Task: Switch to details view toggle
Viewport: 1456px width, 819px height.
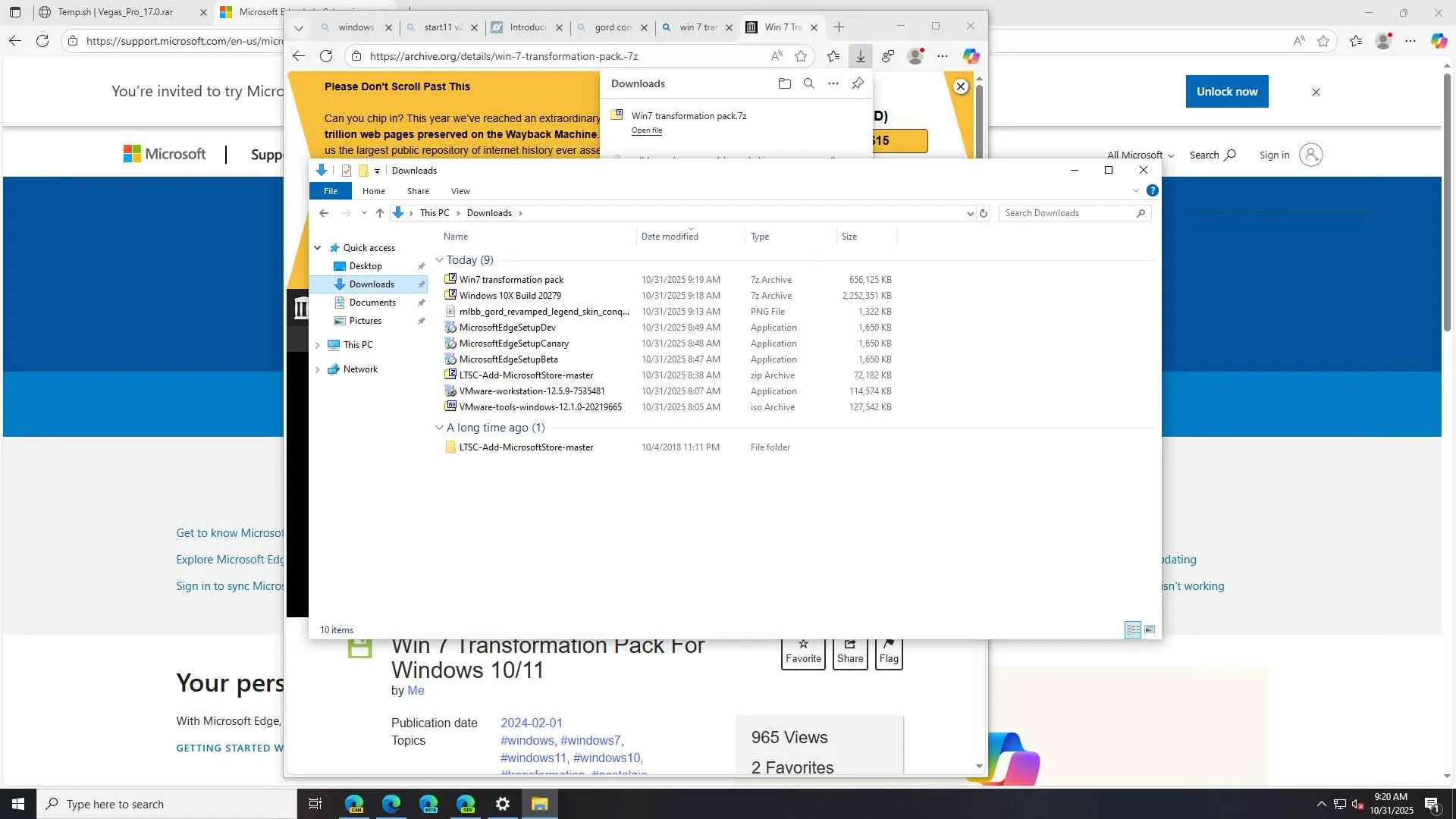Action: (x=1132, y=629)
